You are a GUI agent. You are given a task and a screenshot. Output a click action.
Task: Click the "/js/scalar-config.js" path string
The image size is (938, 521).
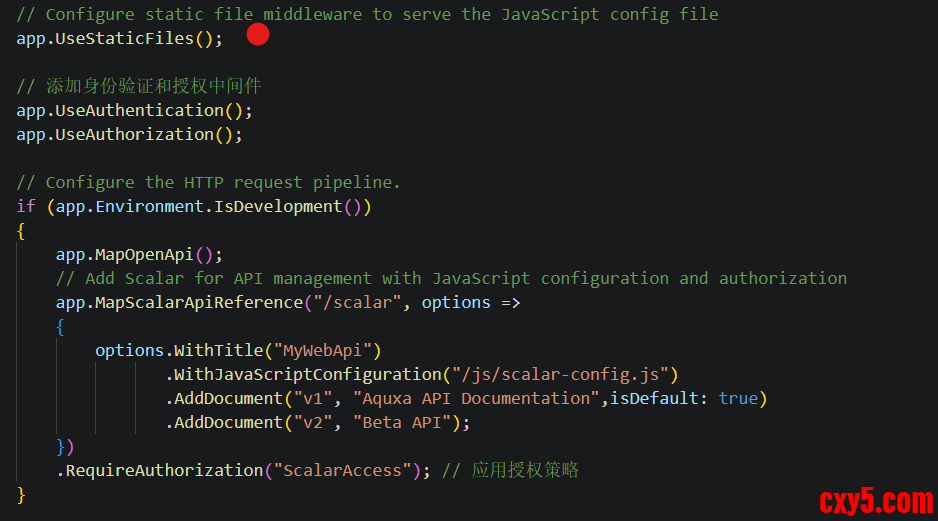pyautogui.click(x=560, y=374)
